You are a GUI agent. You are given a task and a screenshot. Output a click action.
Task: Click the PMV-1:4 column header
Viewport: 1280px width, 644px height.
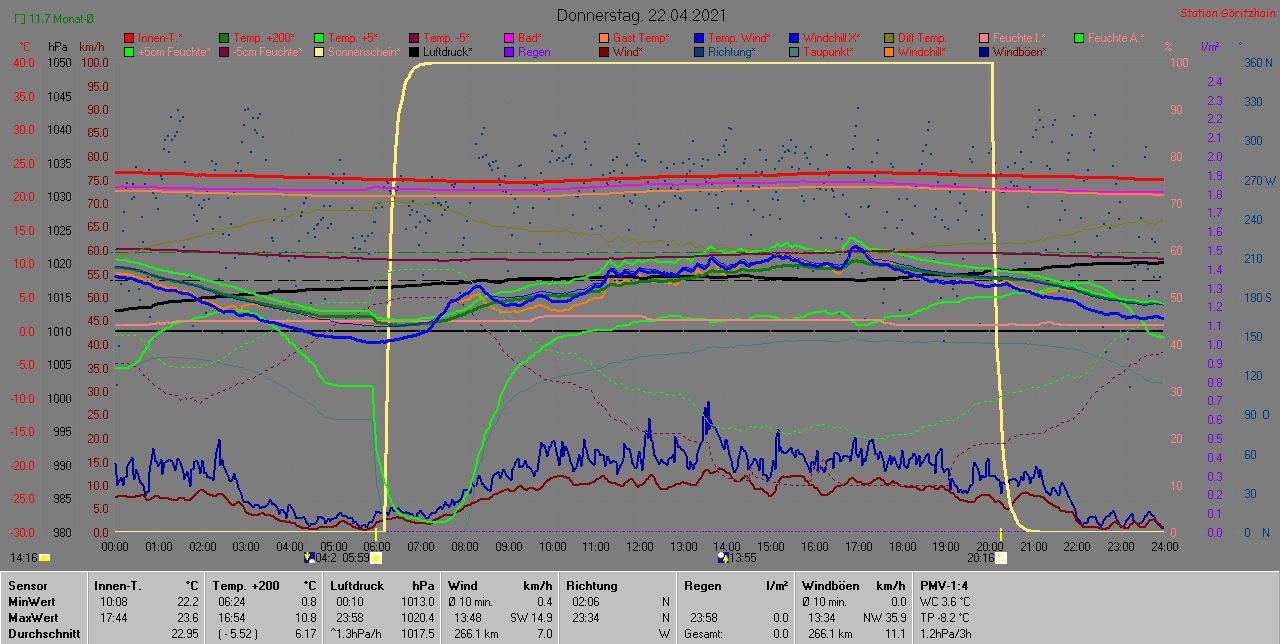point(945,585)
